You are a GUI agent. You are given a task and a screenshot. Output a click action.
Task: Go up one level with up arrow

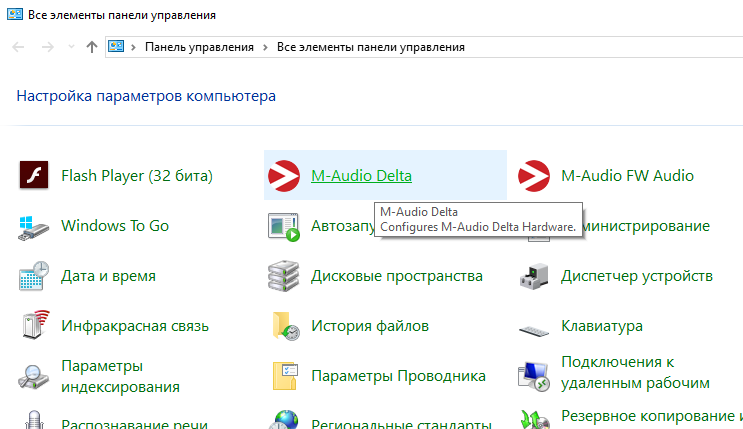point(92,46)
